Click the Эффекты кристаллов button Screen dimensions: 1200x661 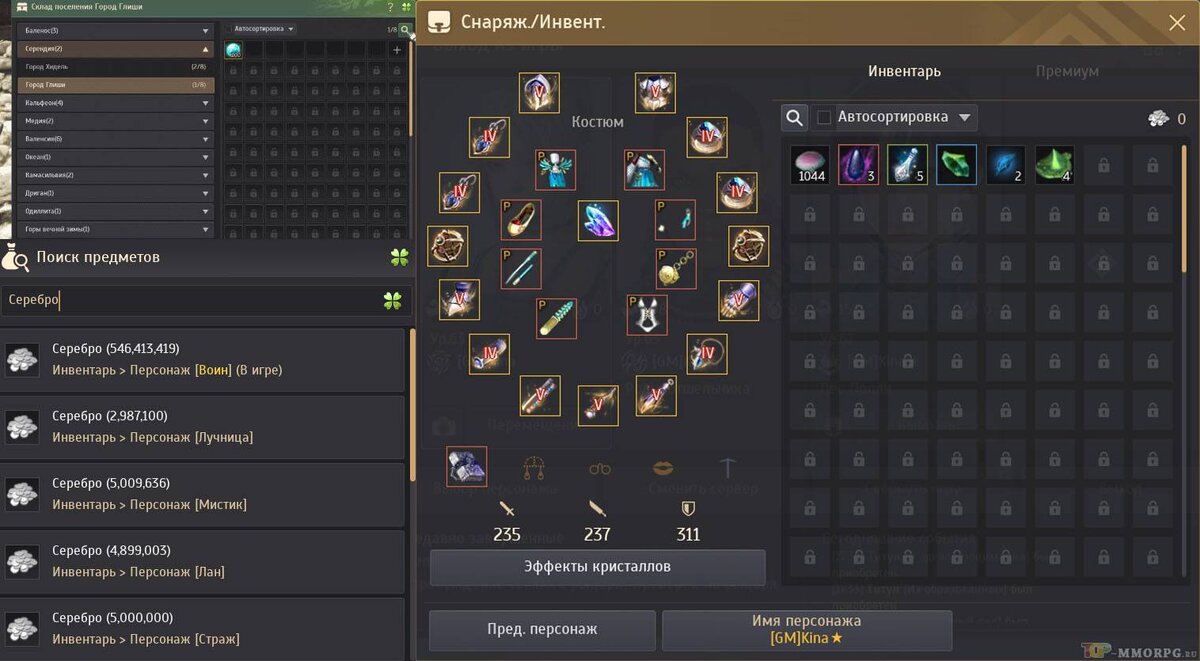(598, 567)
